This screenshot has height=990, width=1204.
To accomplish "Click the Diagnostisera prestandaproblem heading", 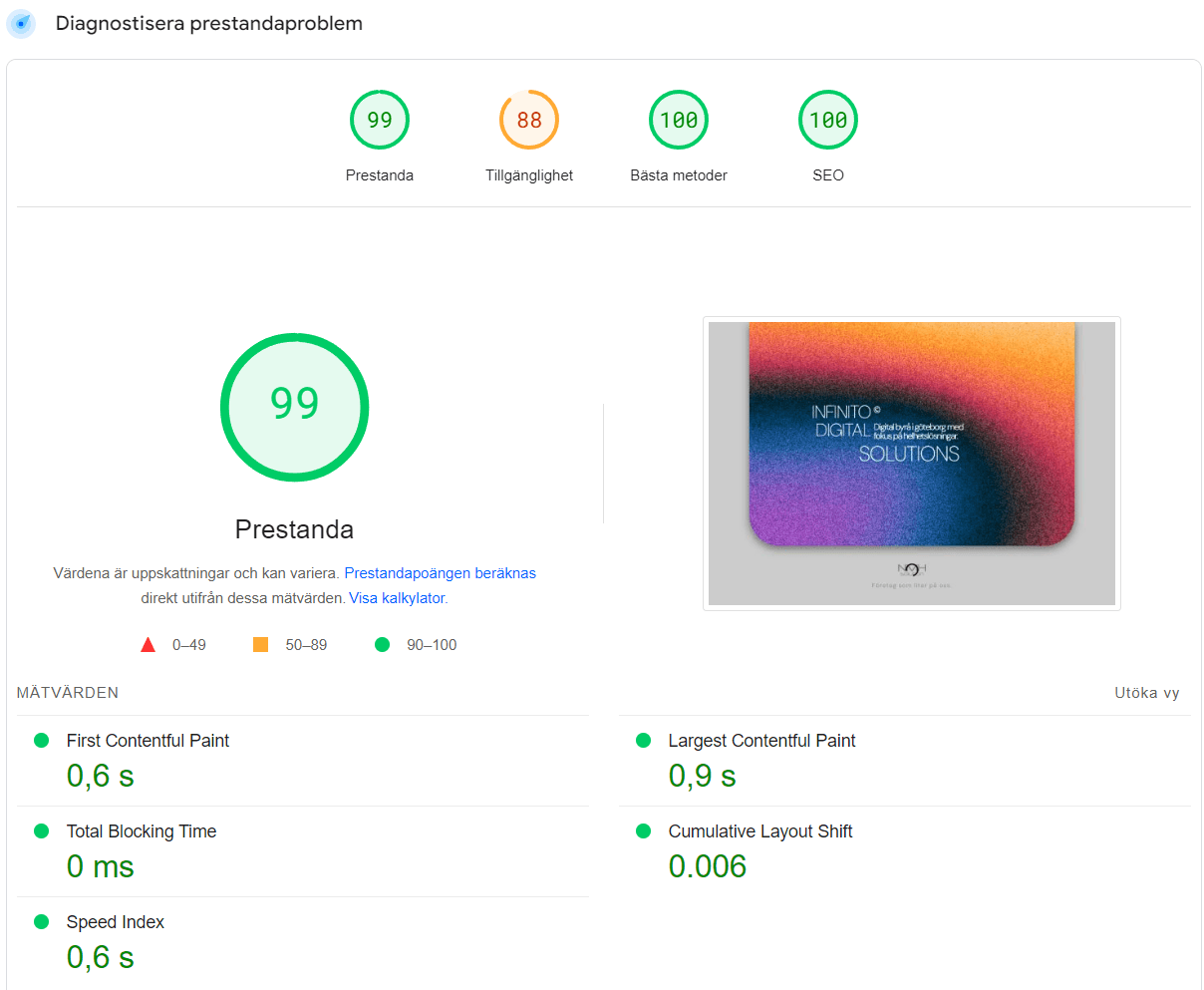I will (x=209, y=23).
